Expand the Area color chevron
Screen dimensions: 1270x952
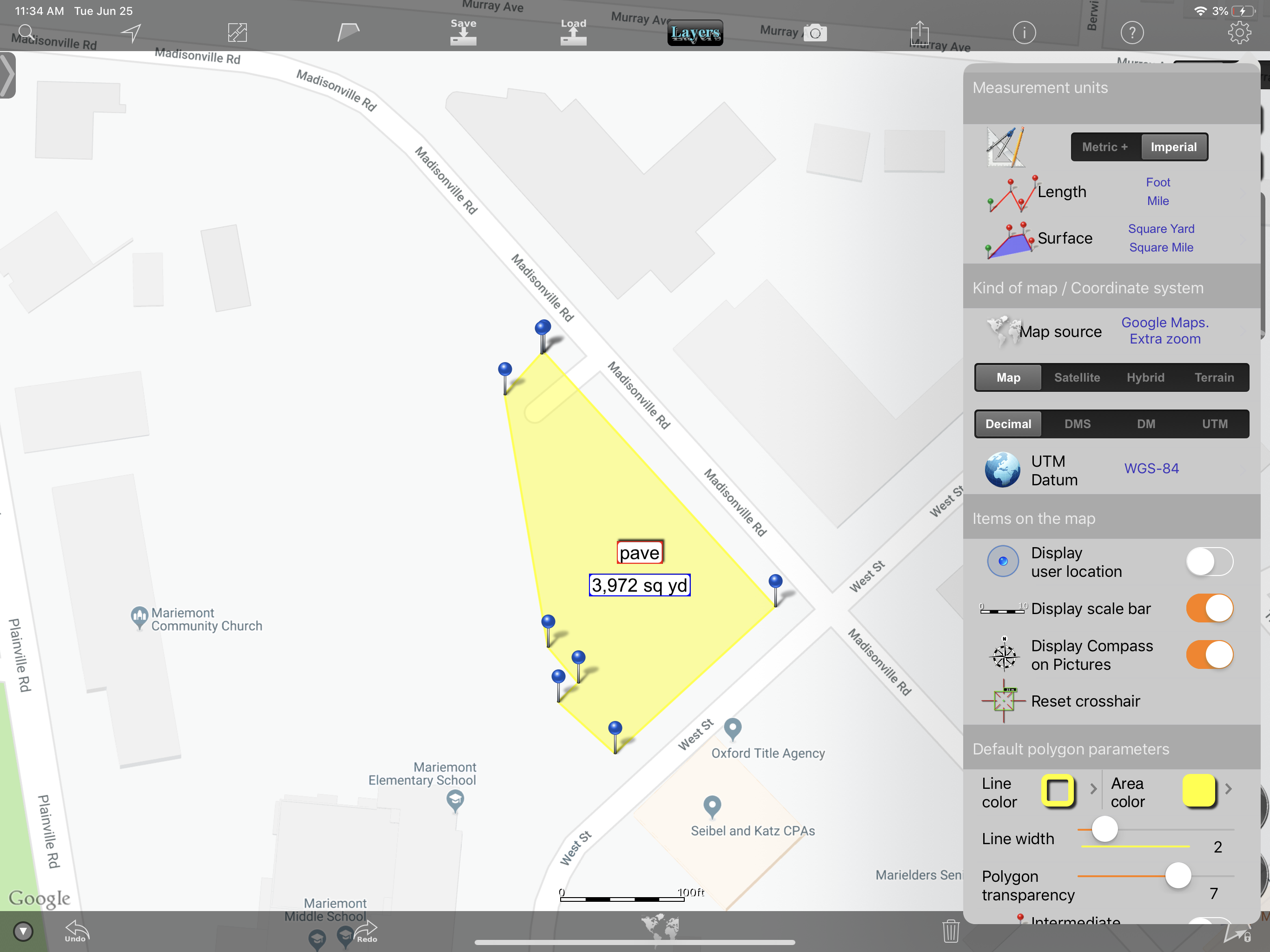[x=1228, y=789]
